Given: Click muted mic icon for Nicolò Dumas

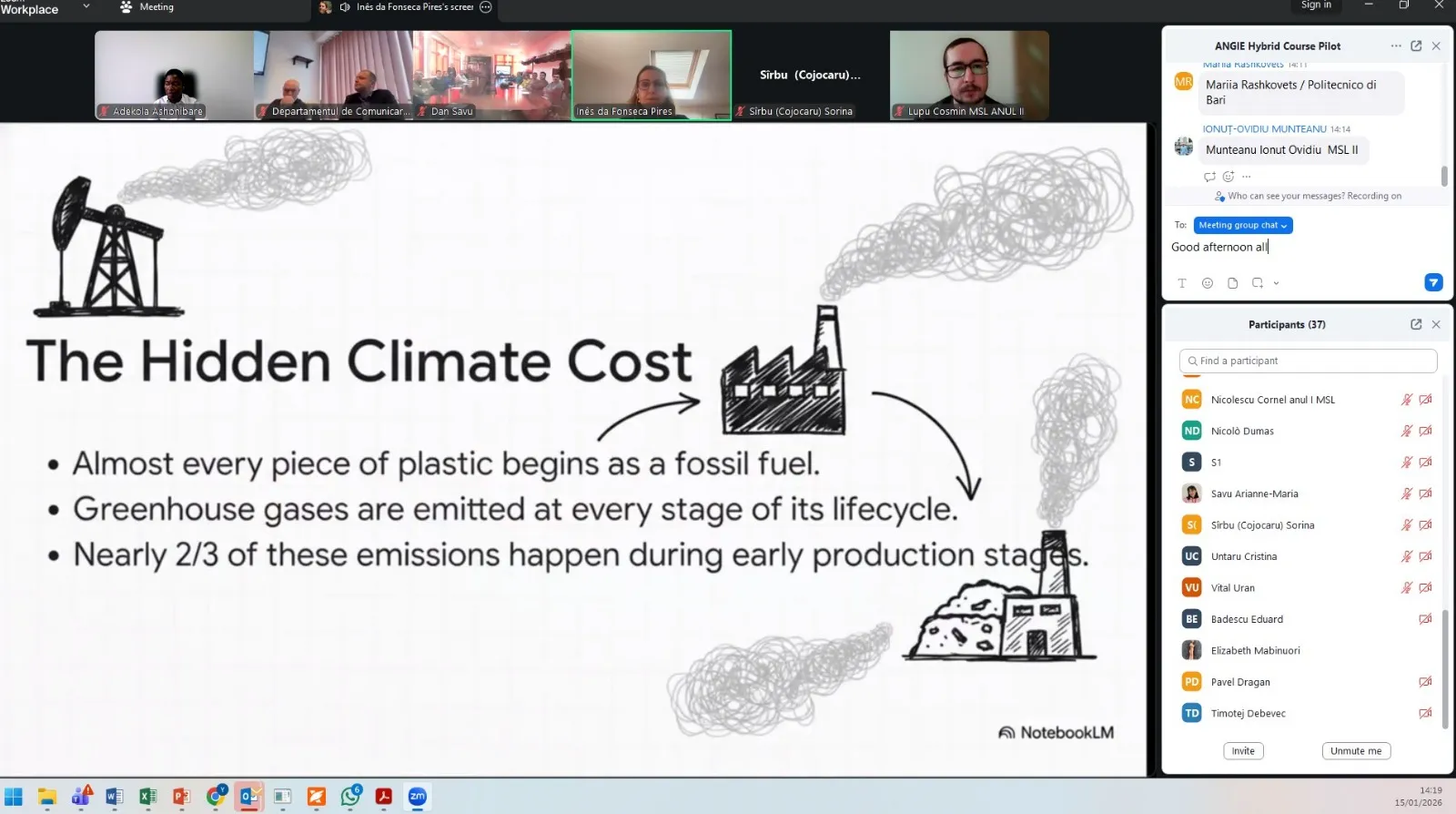Looking at the screenshot, I should click(x=1406, y=431).
